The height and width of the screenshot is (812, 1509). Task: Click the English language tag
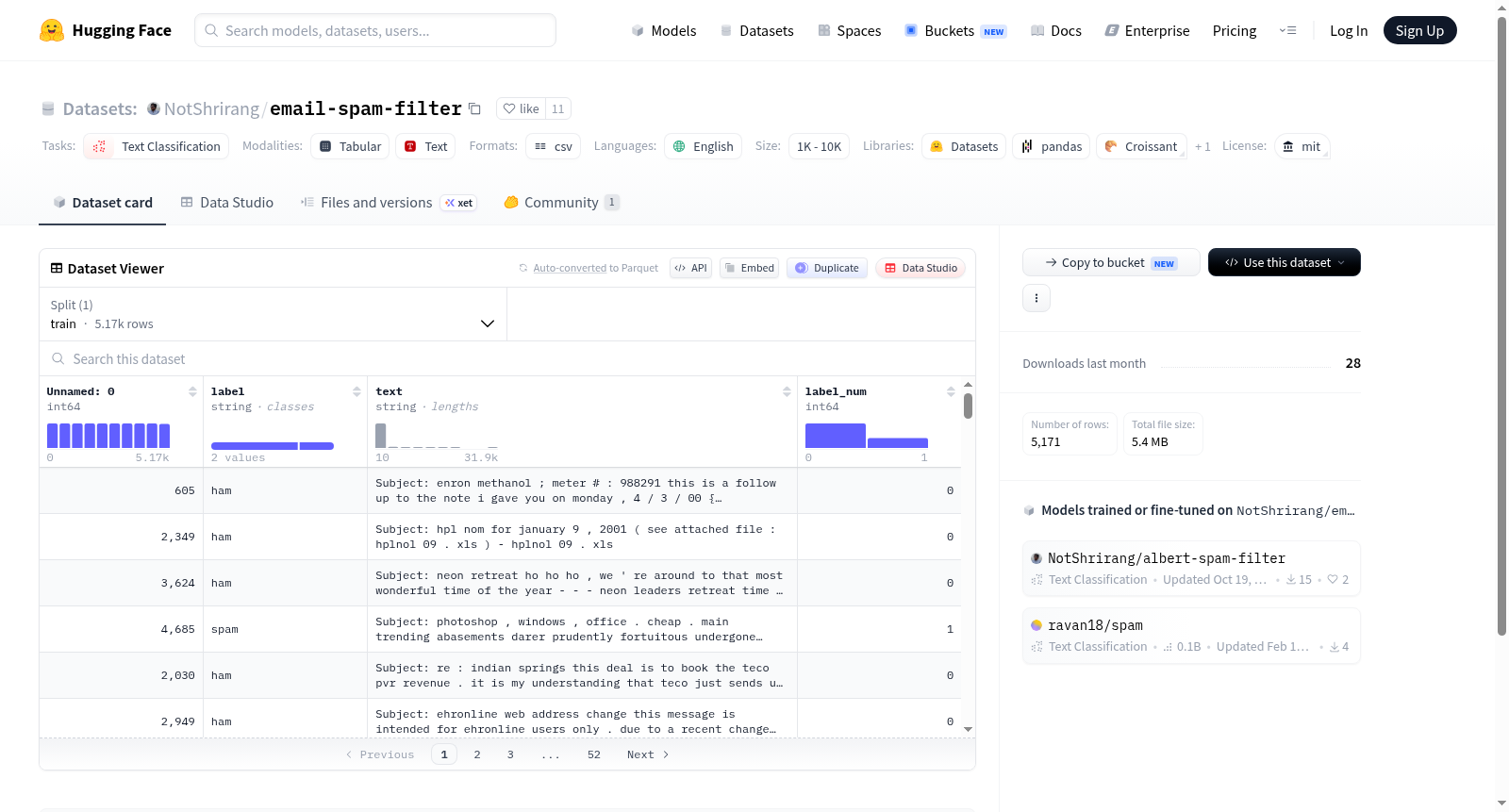(703, 146)
